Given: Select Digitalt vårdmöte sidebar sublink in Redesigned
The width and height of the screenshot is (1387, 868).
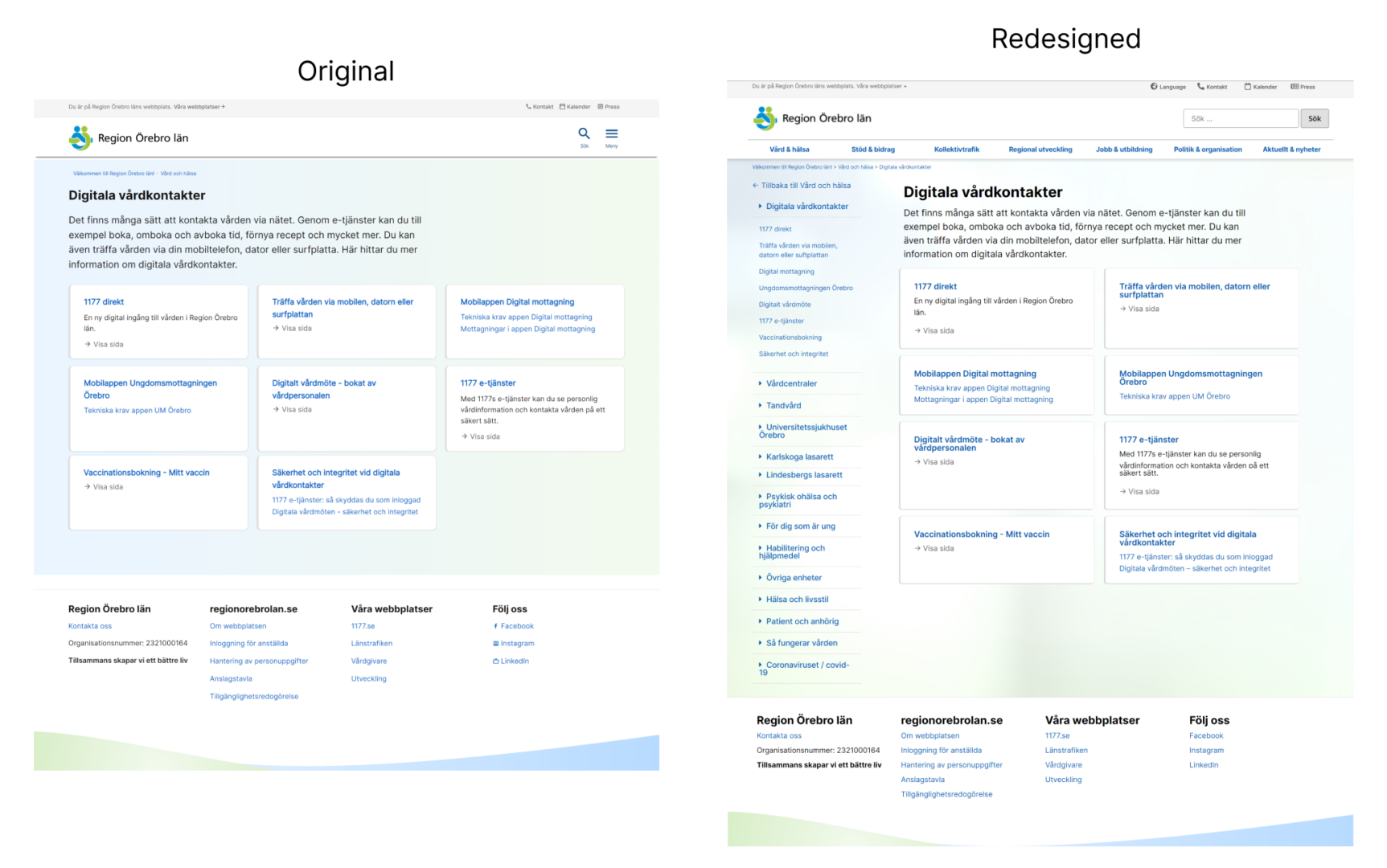Looking at the screenshot, I should tap(785, 305).
